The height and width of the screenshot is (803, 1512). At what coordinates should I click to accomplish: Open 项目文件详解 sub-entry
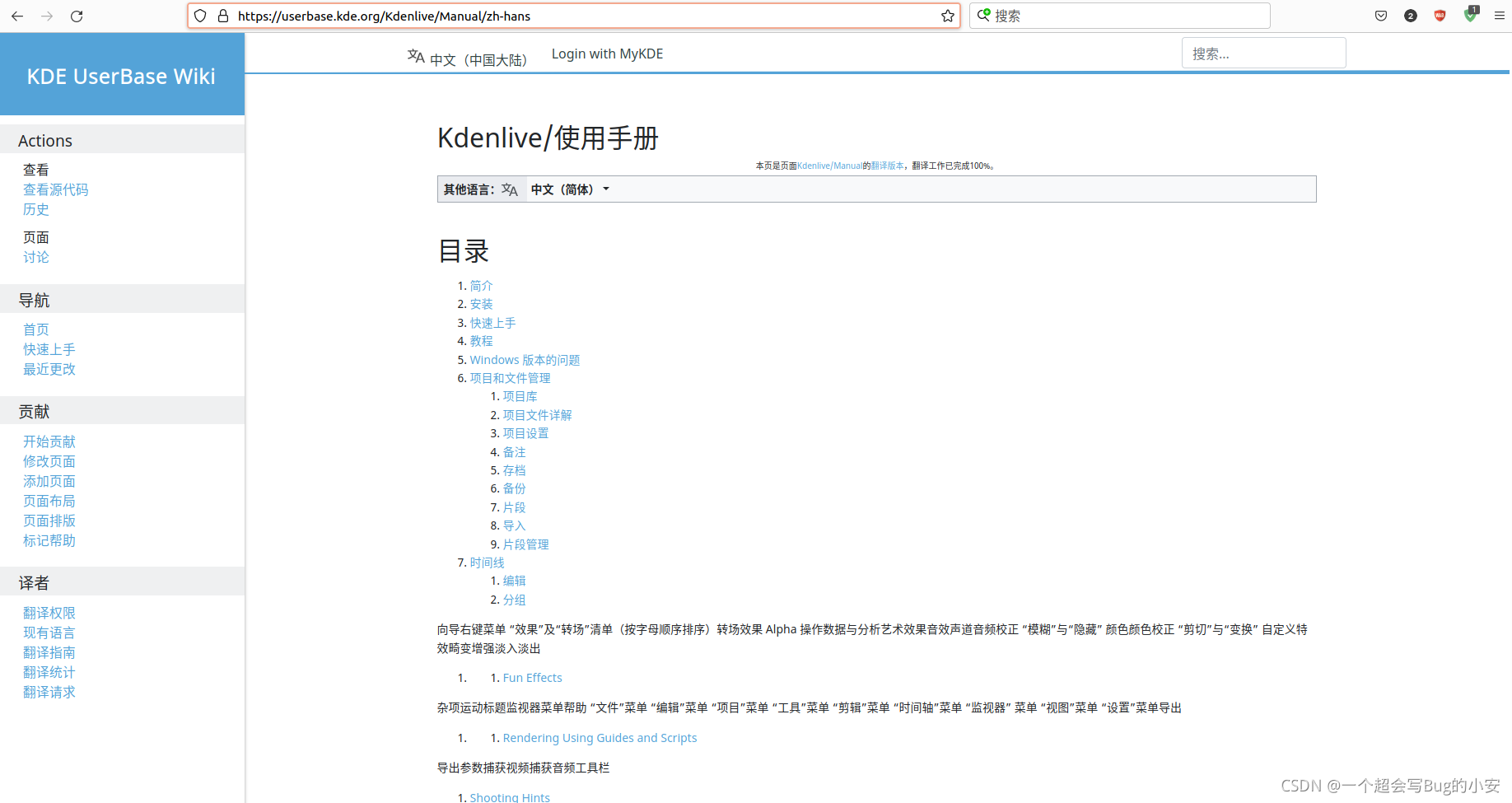tap(537, 415)
